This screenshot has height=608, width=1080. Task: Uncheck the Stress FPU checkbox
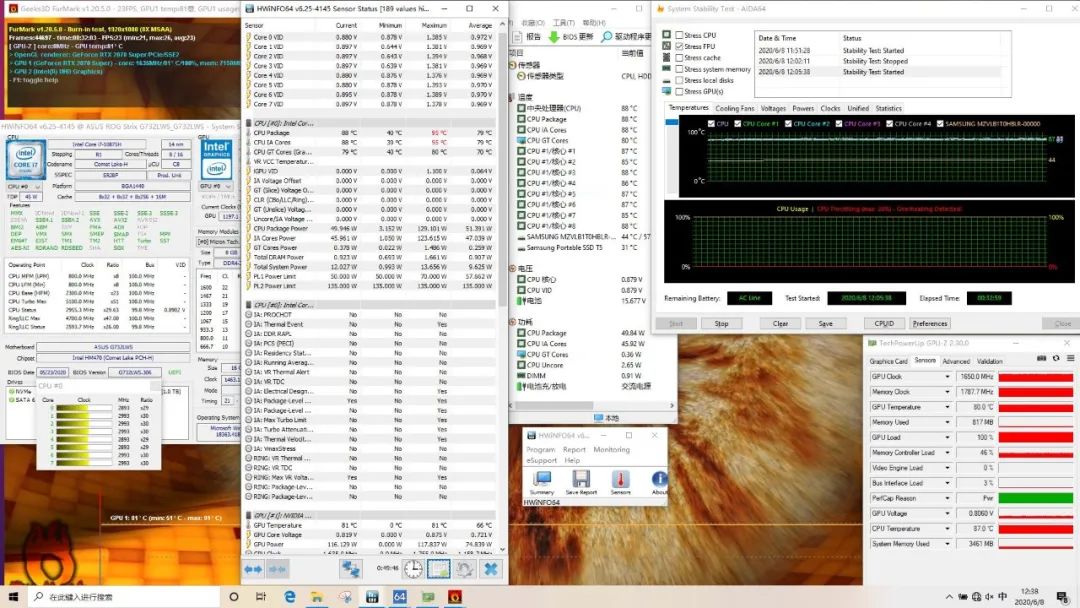click(x=679, y=47)
